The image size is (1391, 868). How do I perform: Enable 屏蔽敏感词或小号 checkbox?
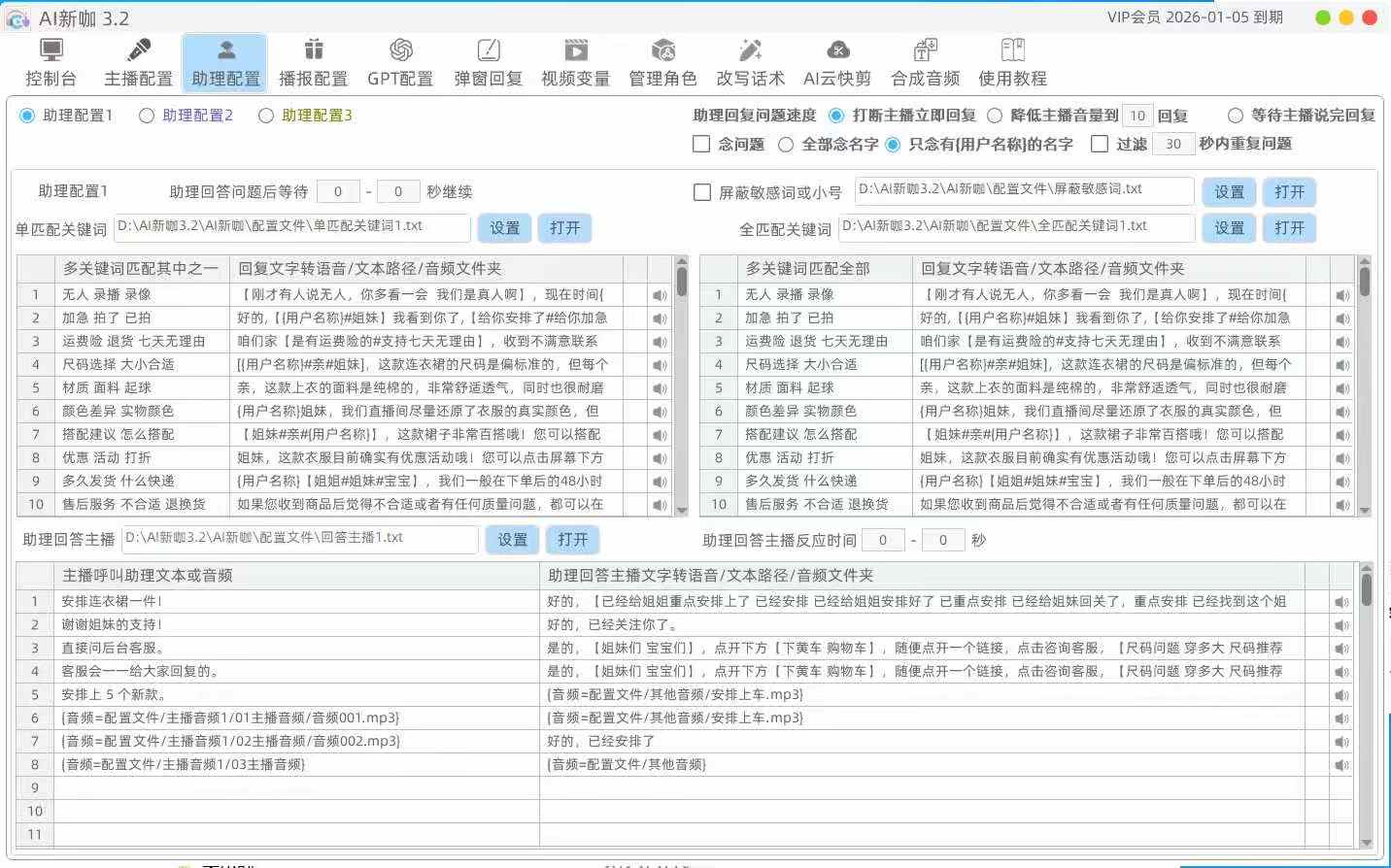click(x=702, y=192)
